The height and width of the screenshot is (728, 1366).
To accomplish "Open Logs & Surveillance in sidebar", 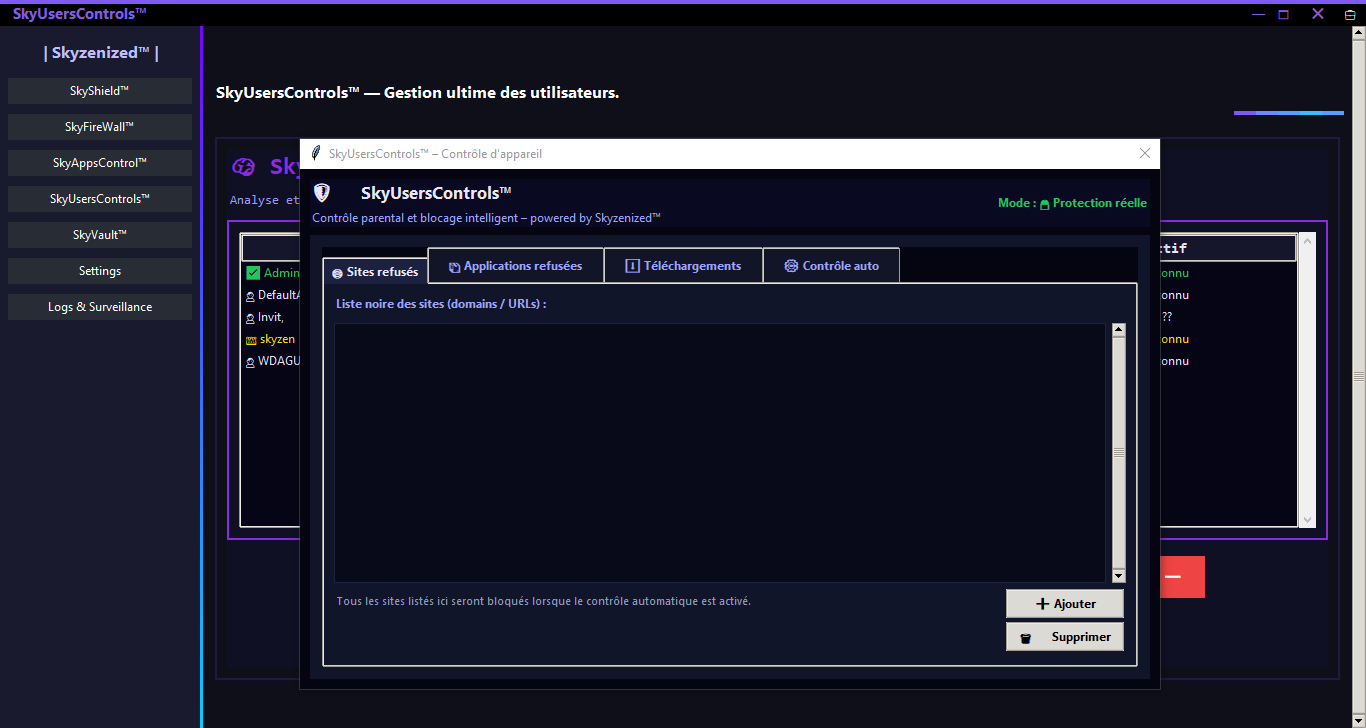I will tap(100, 307).
